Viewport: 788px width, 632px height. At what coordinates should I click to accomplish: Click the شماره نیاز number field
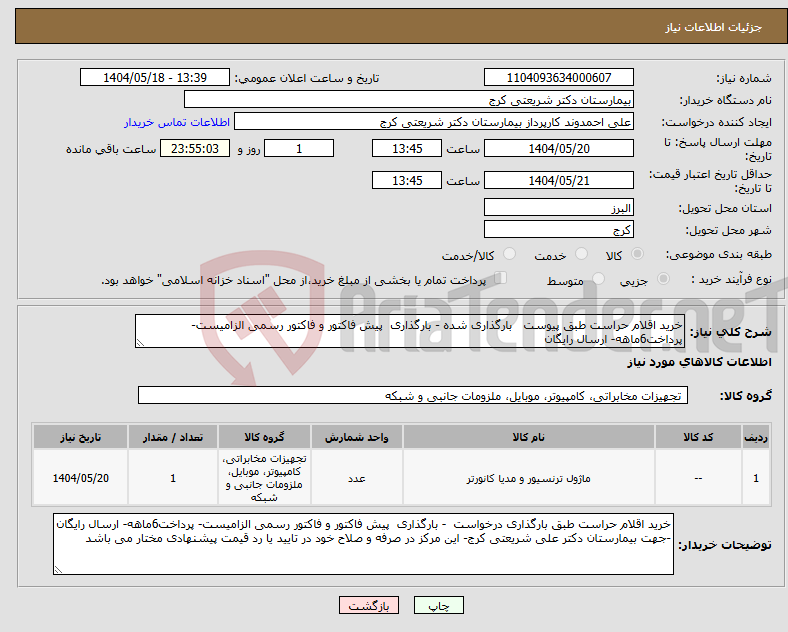[x=558, y=77]
